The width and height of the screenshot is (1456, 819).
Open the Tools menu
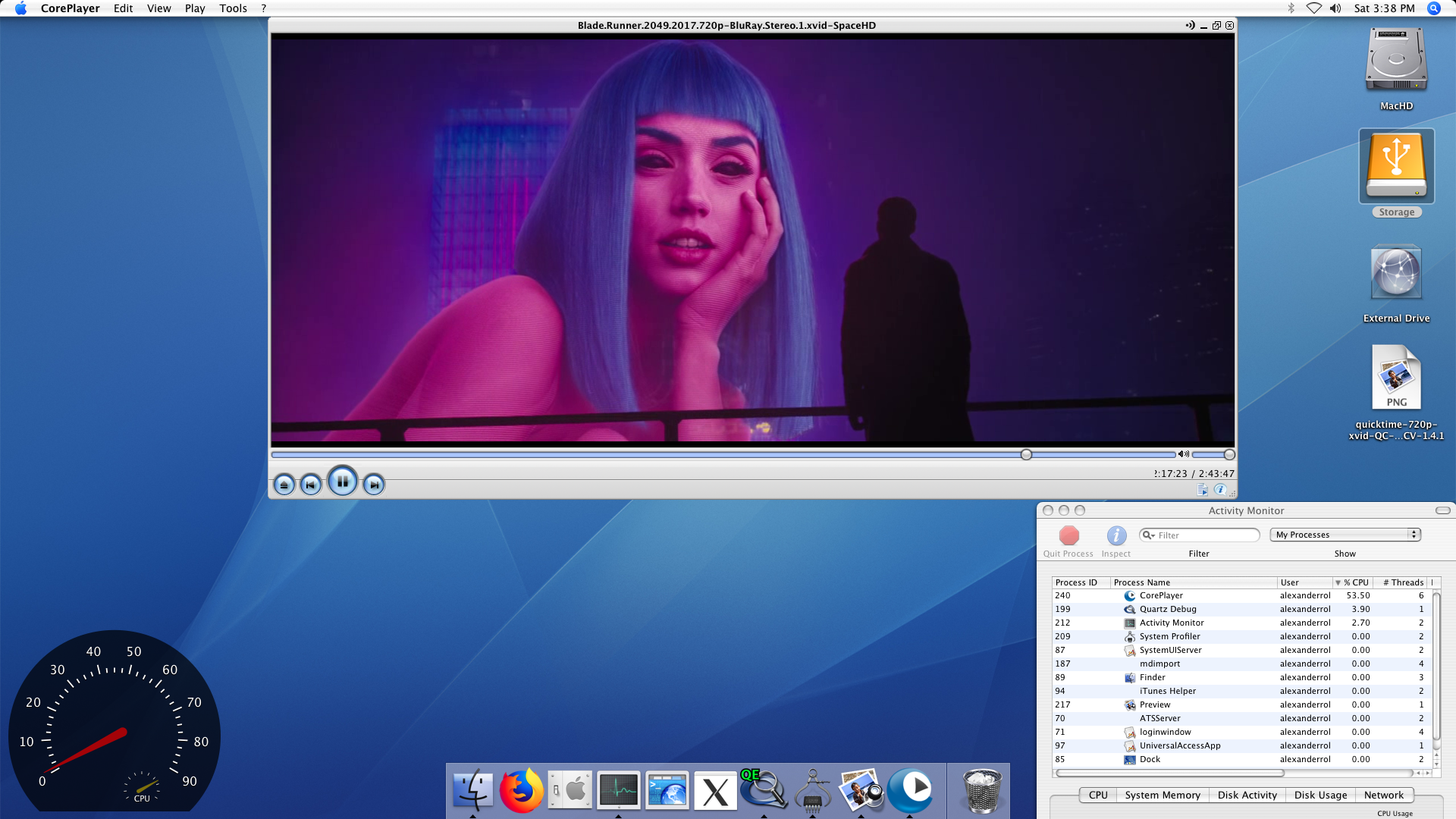click(233, 8)
